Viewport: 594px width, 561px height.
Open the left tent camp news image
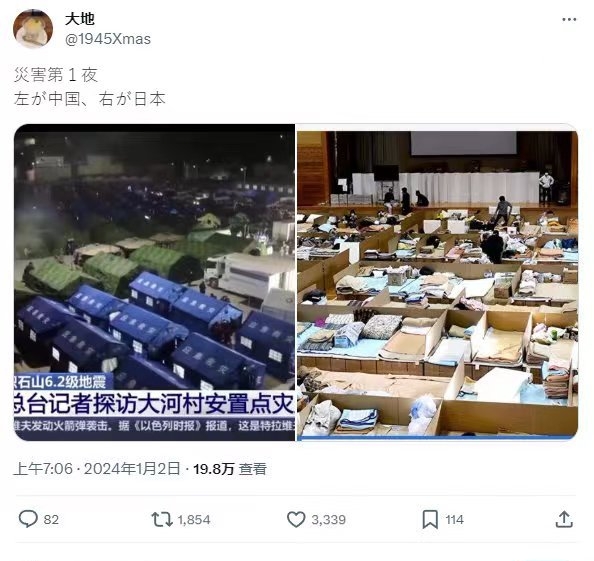[155, 282]
